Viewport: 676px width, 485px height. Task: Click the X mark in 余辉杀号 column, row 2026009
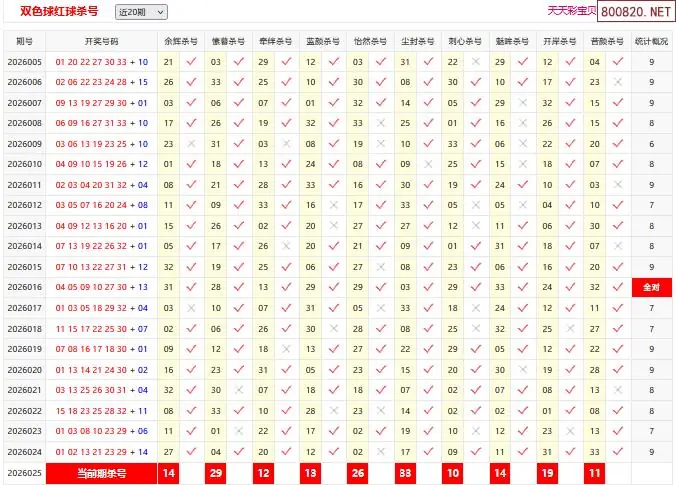191,144
